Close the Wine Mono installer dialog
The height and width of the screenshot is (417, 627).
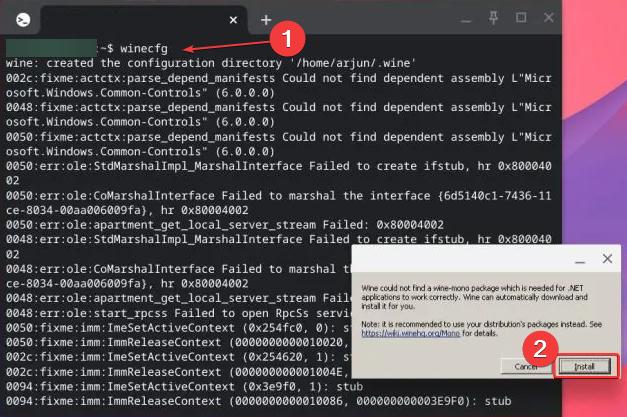(607, 259)
